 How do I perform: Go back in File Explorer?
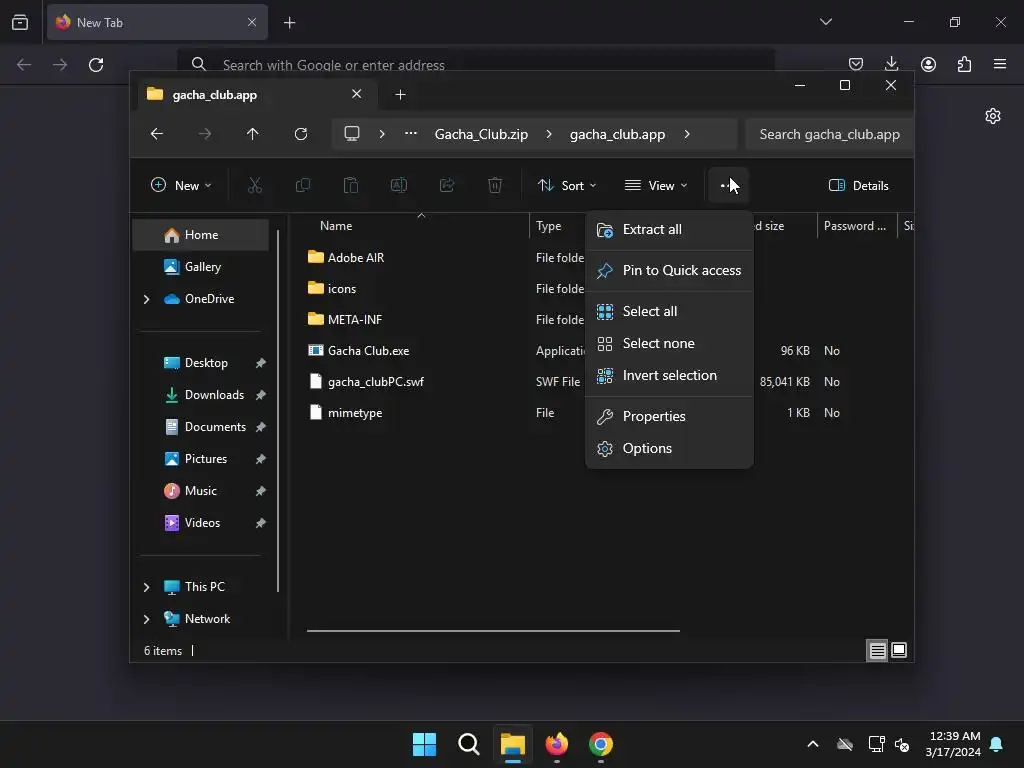click(157, 134)
